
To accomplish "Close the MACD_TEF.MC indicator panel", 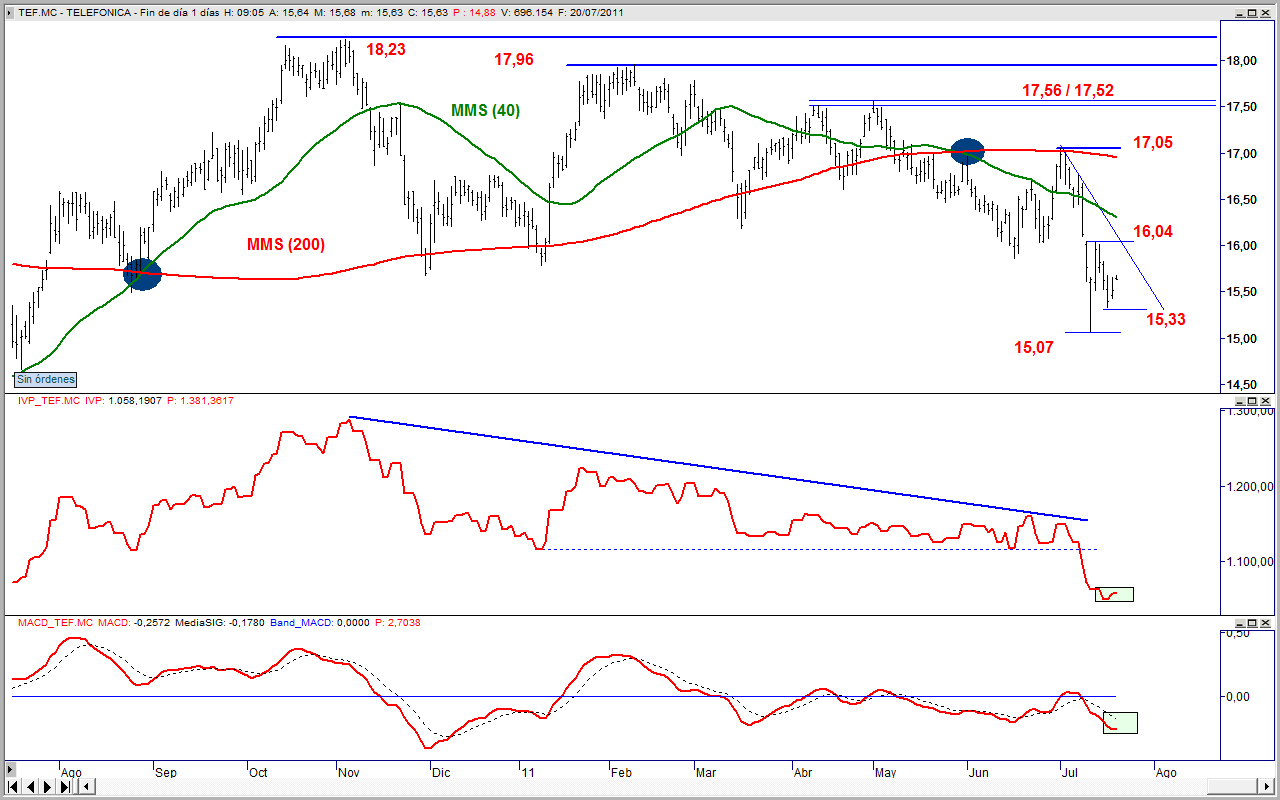I will click(x=1267, y=622).
